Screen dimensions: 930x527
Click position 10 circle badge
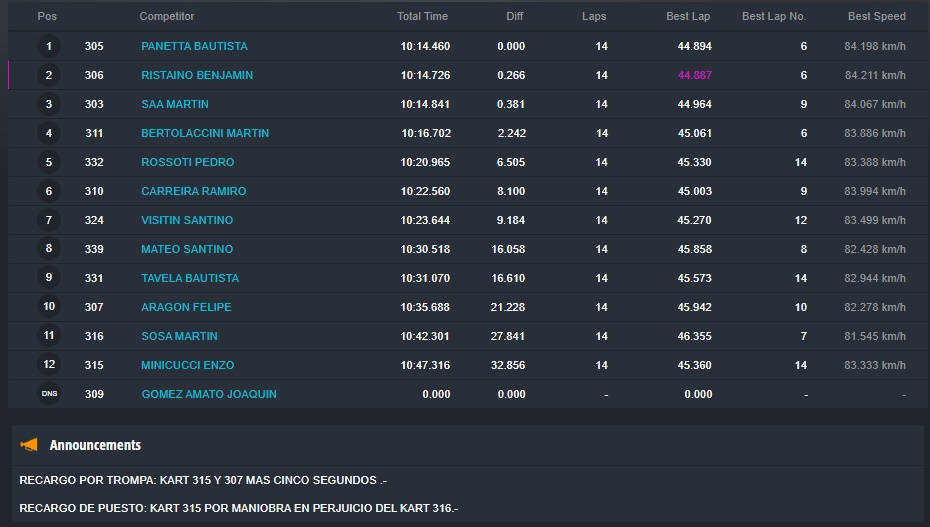[x=49, y=307]
